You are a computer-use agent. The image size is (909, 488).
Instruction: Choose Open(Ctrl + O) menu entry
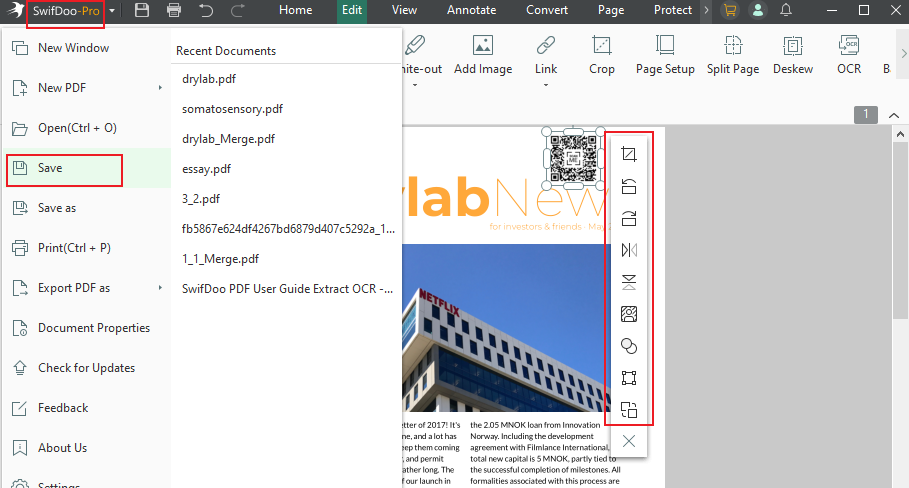[87, 128]
